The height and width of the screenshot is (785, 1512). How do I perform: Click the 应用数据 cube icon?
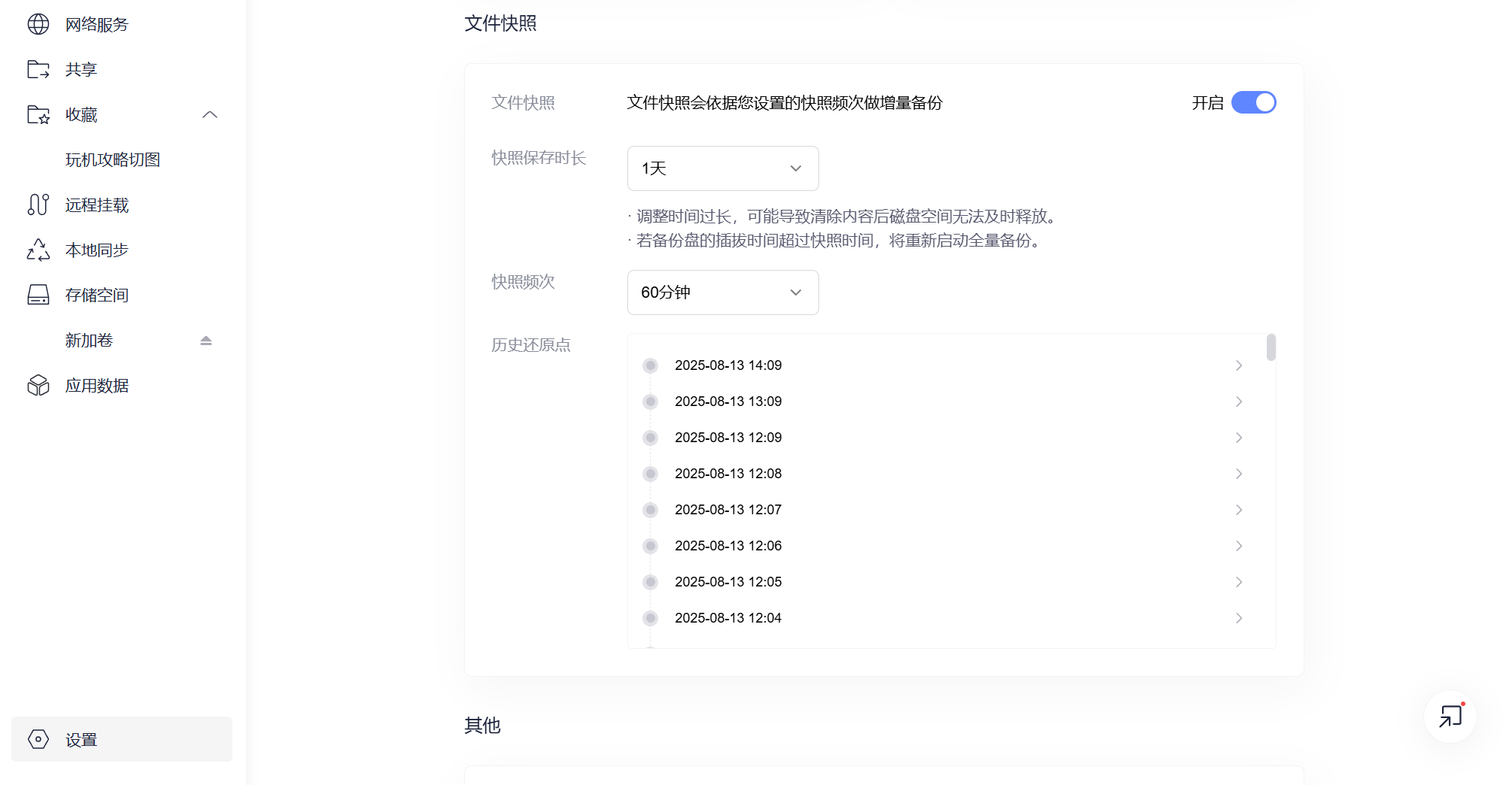38,385
